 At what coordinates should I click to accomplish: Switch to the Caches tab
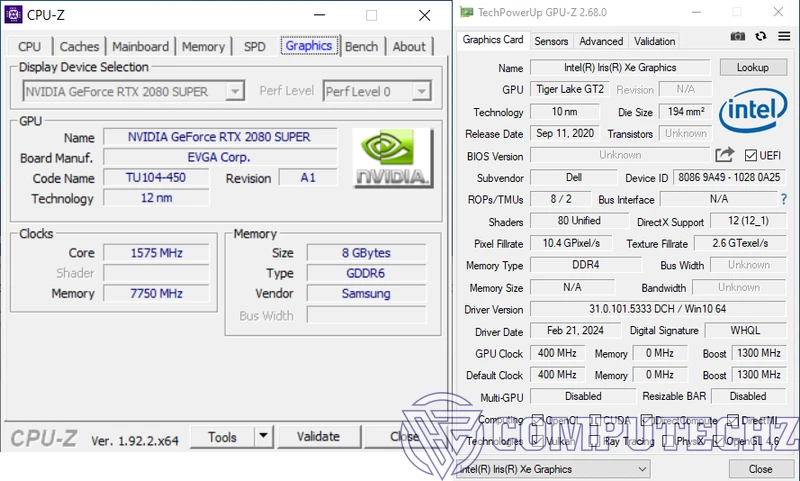(x=79, y=46)
